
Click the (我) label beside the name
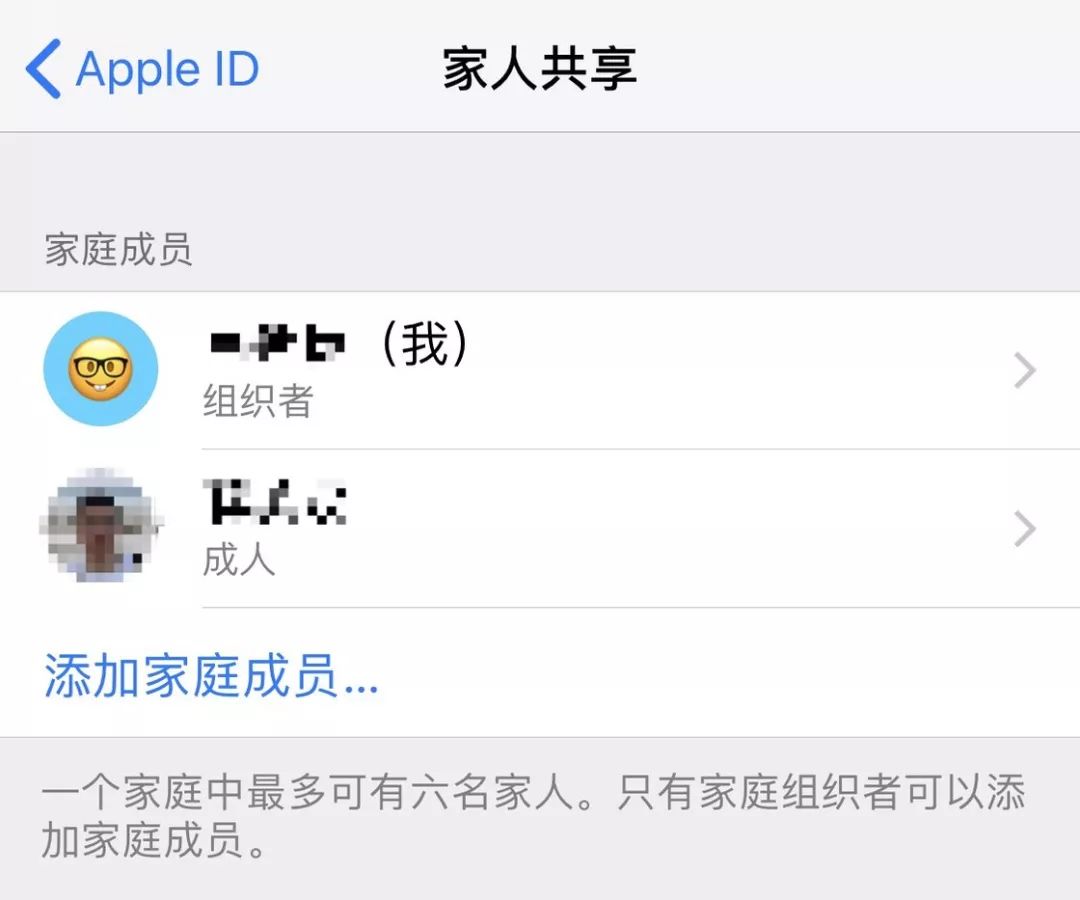[x=424, y=344]
